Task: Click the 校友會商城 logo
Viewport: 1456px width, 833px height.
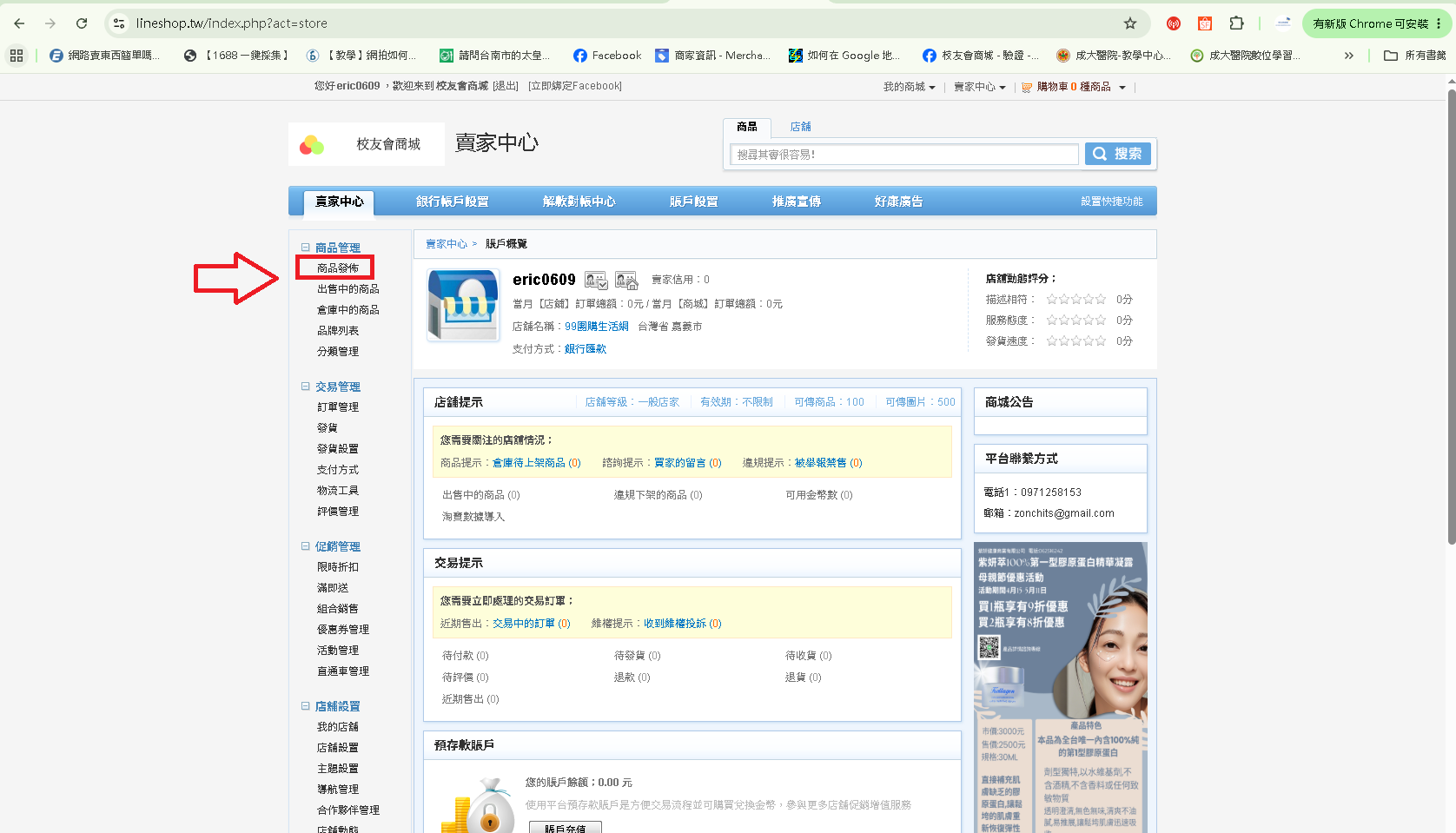Action: point(366,144)
